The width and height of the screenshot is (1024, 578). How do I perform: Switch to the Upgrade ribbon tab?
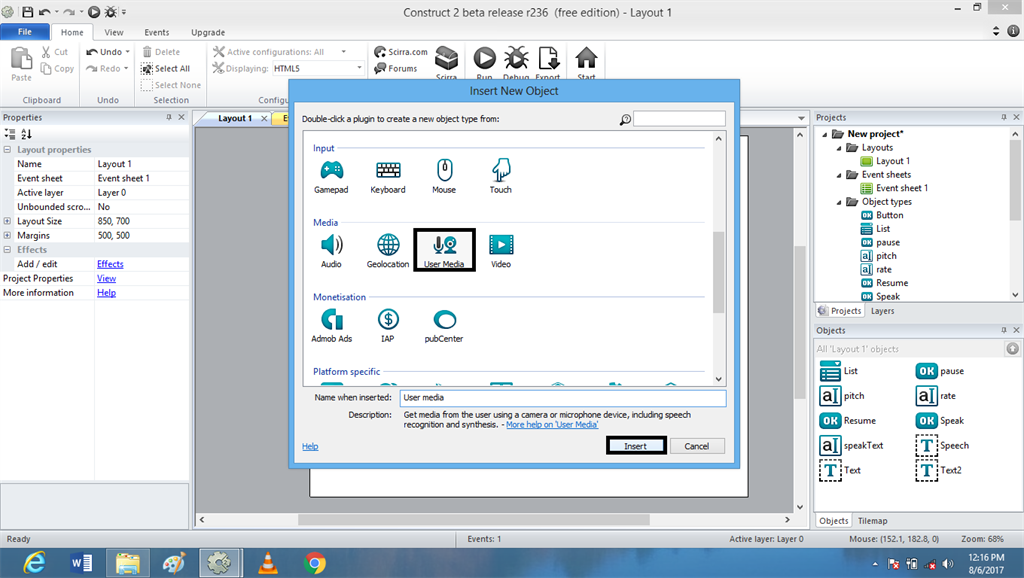point(208,32)
